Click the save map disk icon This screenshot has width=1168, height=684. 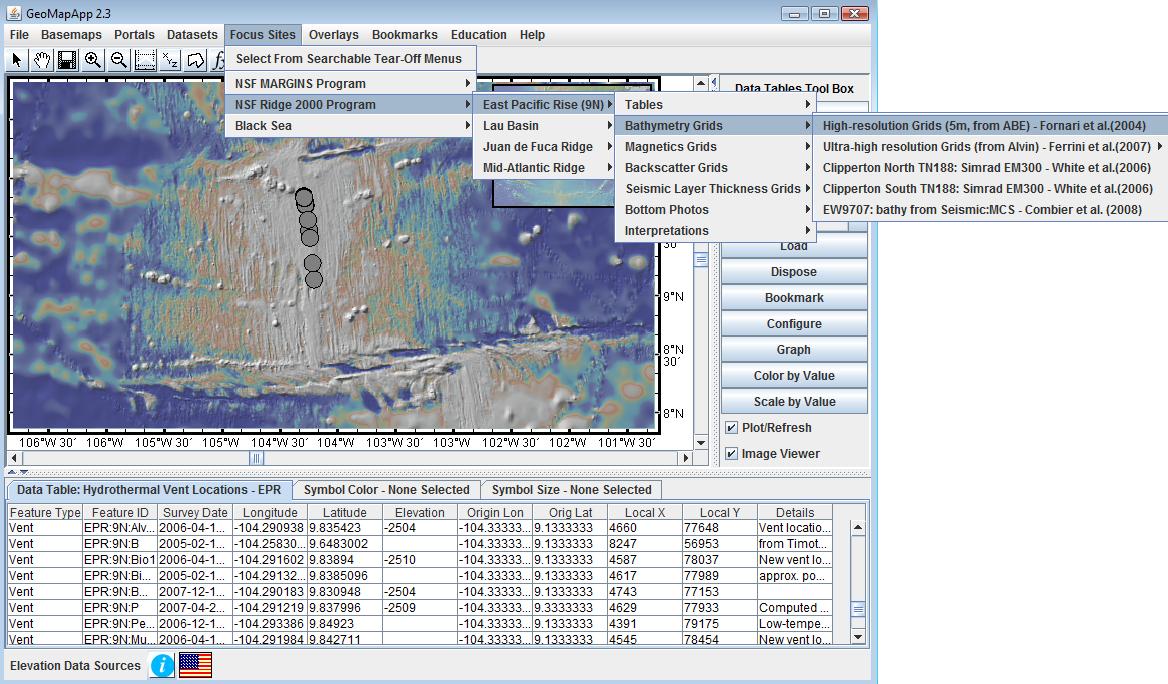[x=67, y=60]
